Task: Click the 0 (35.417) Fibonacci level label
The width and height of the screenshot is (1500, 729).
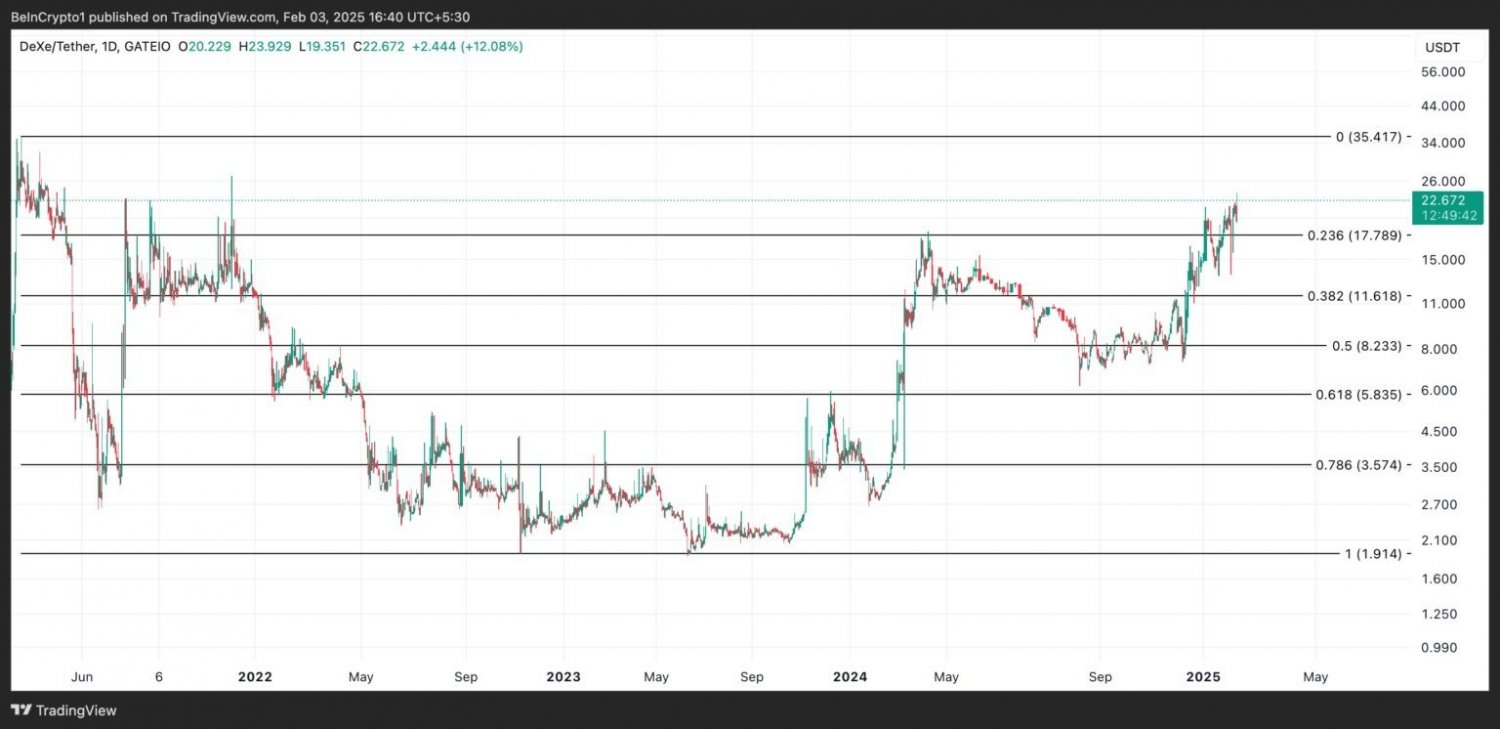Action: [1368, 136]
